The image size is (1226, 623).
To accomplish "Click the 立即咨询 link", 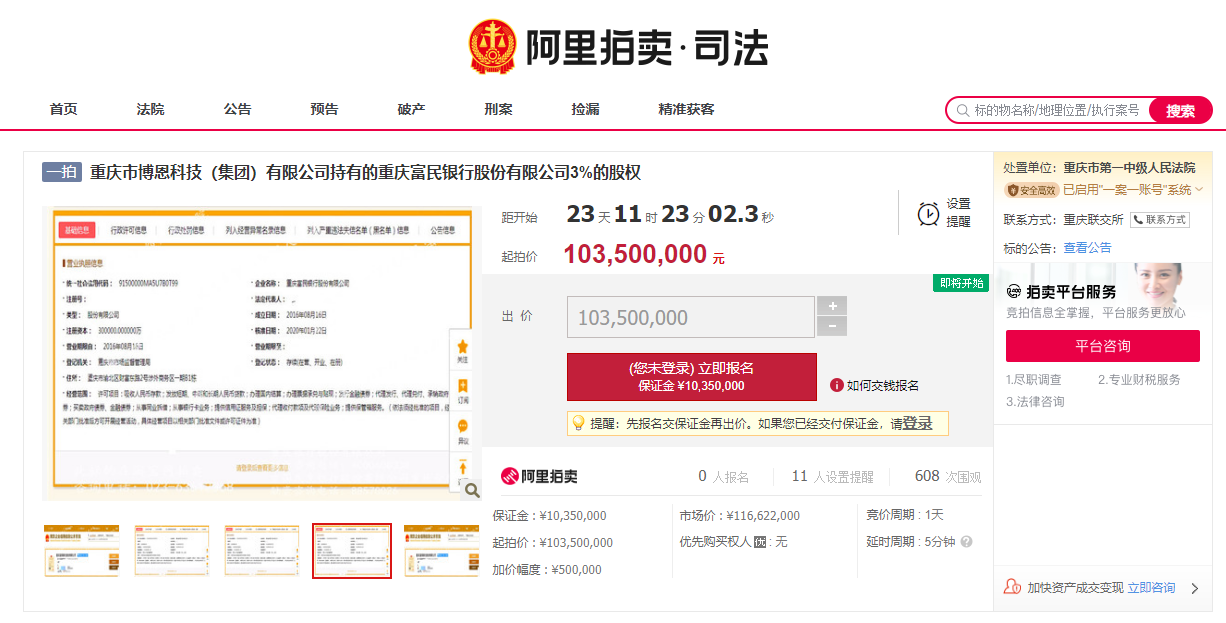I will tap(1151, 587).
